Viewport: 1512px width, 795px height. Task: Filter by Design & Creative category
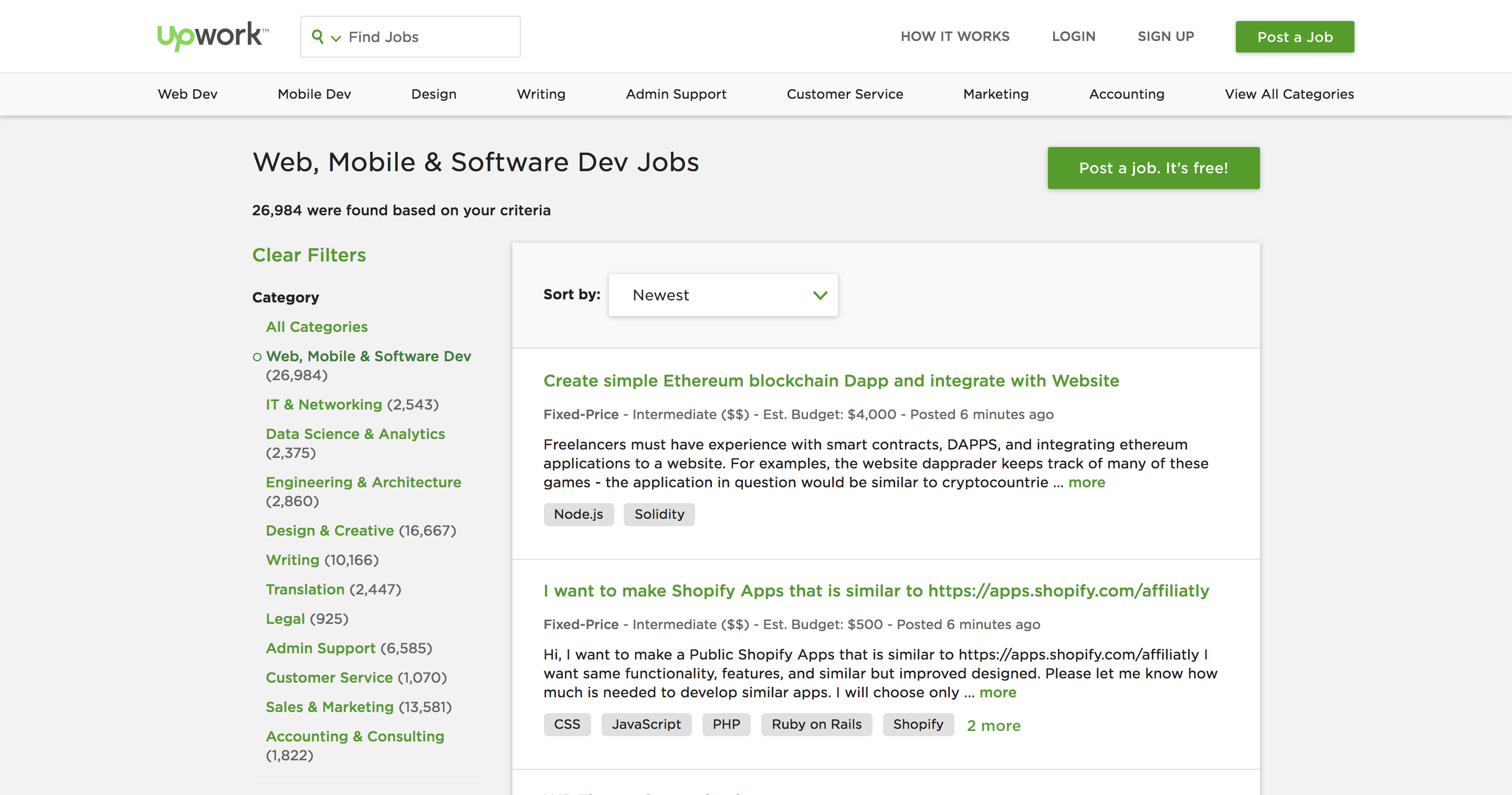coord(329,530)
